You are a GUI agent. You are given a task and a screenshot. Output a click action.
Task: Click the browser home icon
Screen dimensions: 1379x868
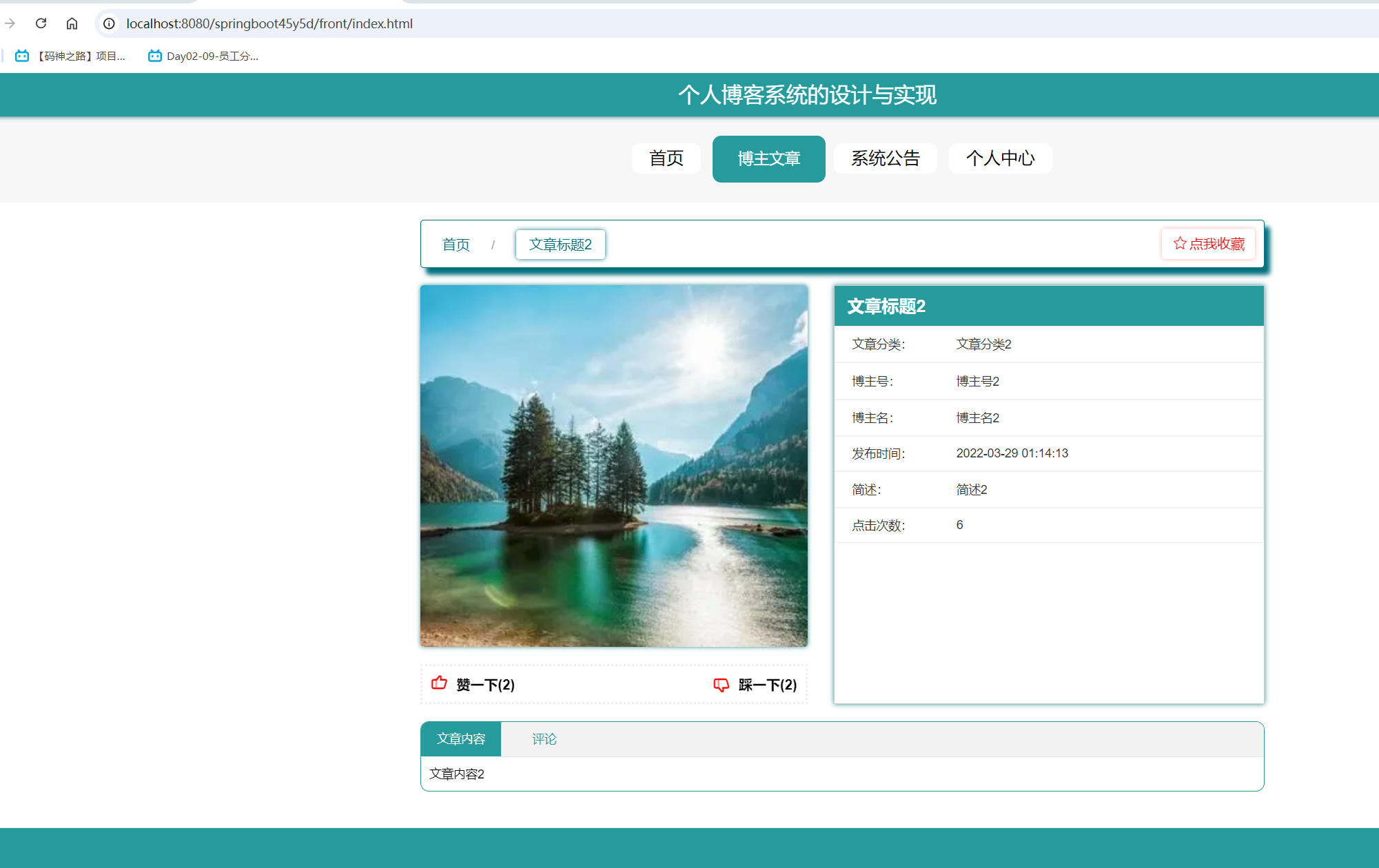point(72,23)
